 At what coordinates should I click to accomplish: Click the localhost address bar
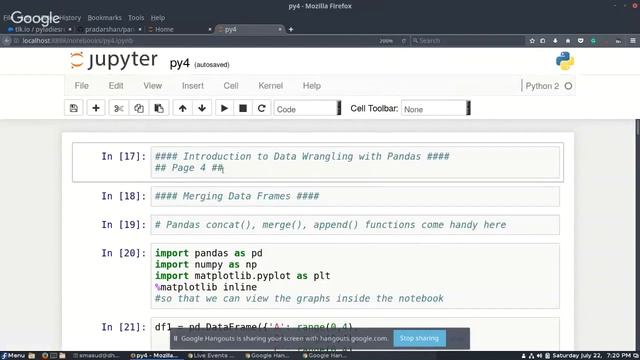point(196,41)
